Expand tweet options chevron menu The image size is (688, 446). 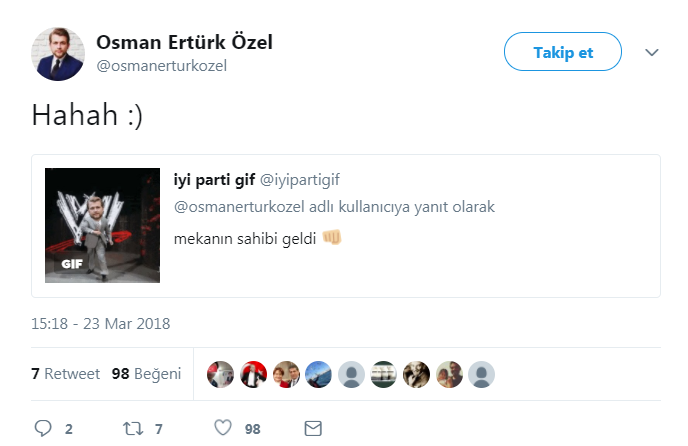click(652, 53)
